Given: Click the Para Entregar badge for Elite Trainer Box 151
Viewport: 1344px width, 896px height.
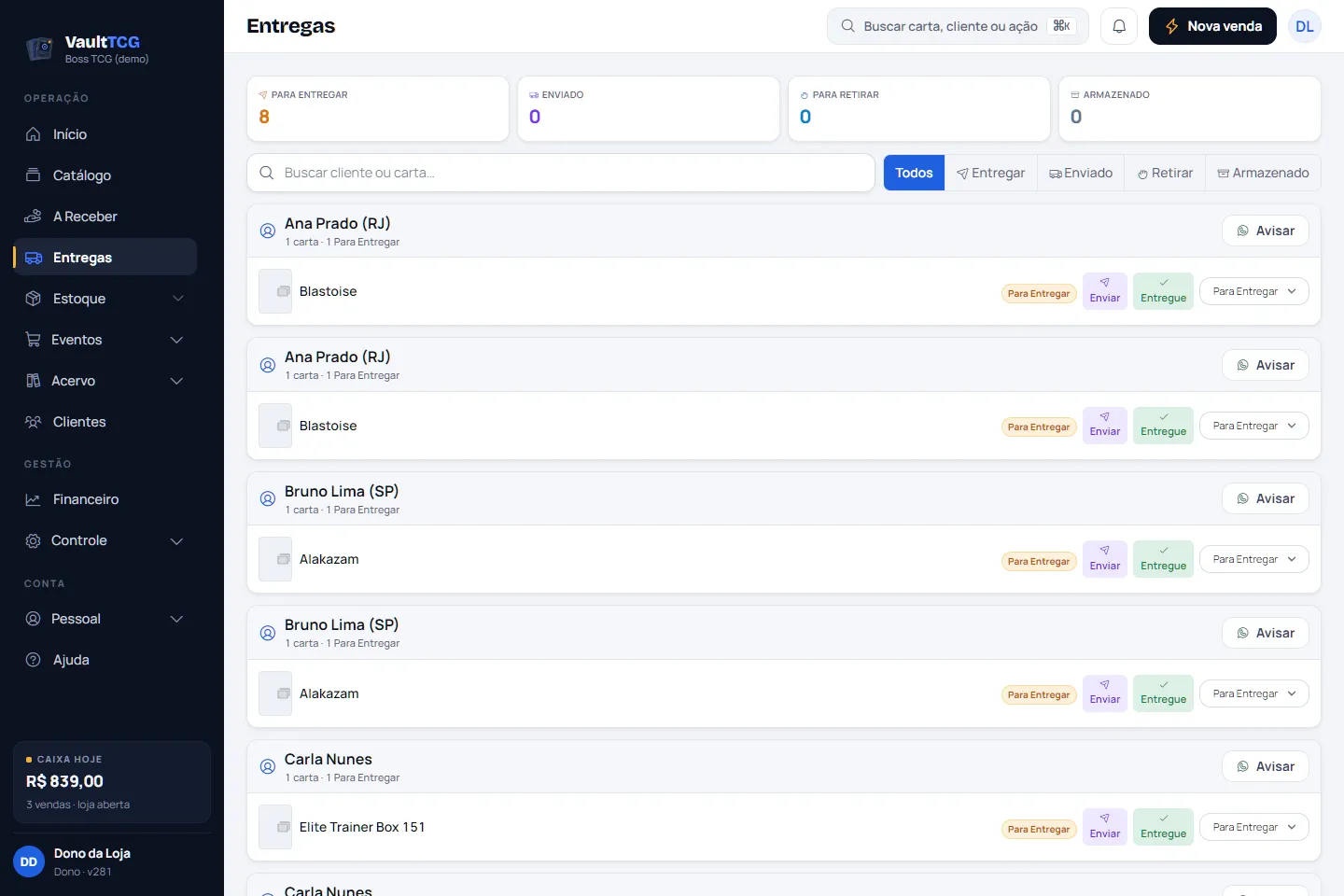Looking at the screenshot, I should [1039, 829].
